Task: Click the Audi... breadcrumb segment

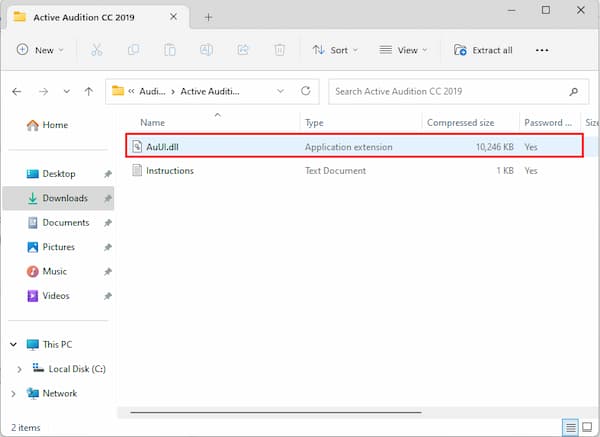Action: pyautogui.click(x=152, y=91)
